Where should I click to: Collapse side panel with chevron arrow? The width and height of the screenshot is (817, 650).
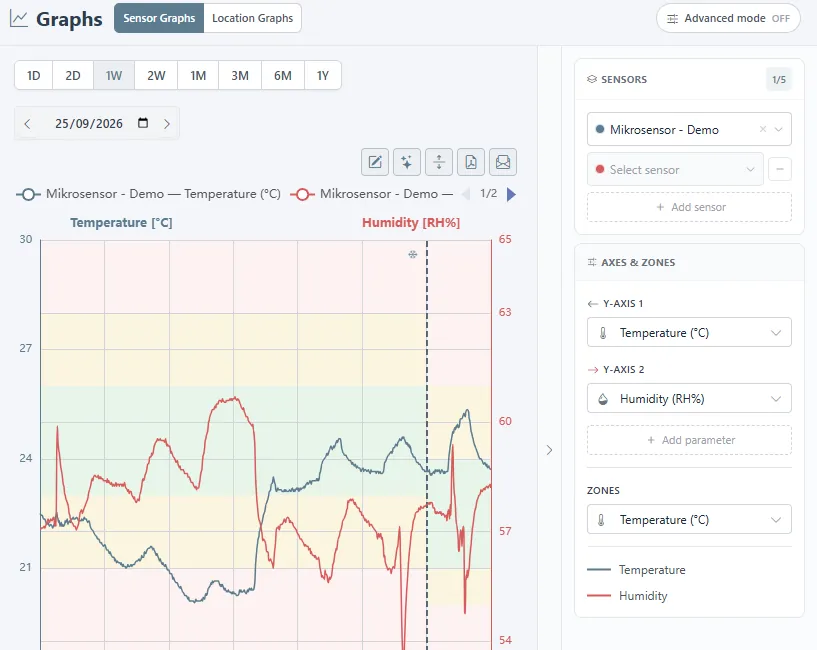pyautogui.click(x=549, y=450)
